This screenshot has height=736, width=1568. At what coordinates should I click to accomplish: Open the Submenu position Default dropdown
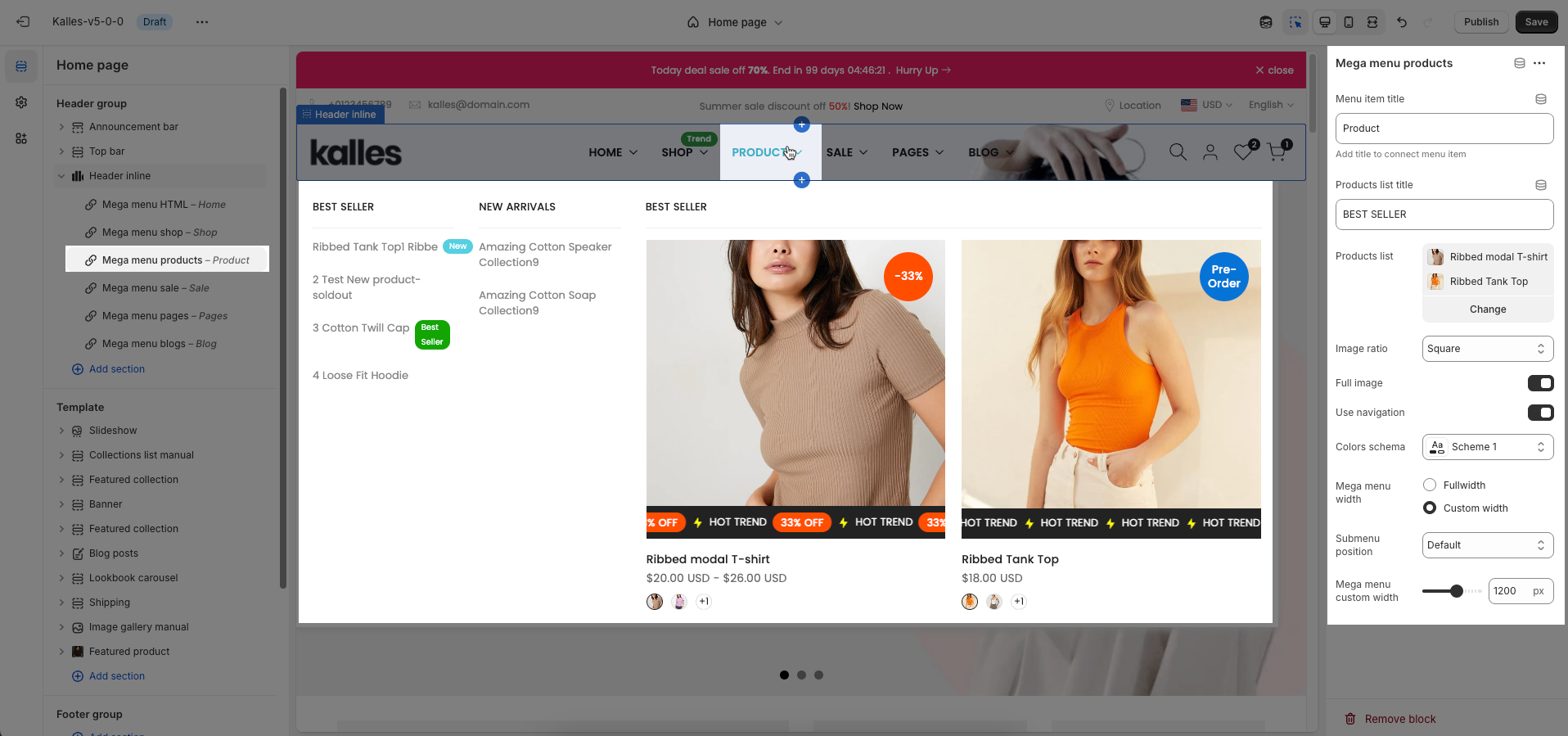pos(1488,545)
